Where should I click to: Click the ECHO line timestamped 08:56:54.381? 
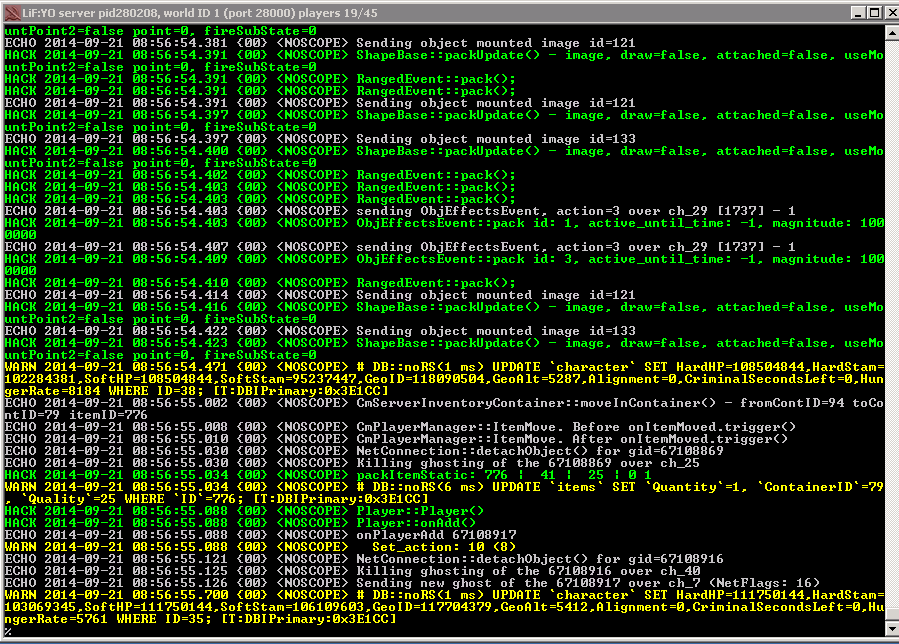[320, 43]
